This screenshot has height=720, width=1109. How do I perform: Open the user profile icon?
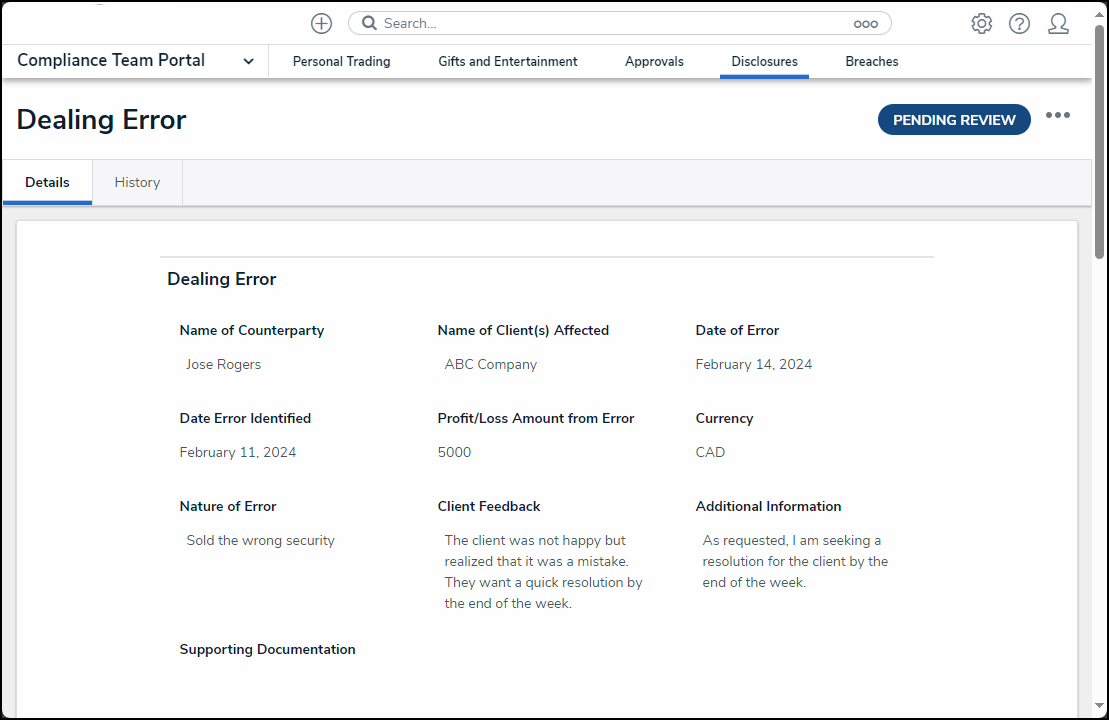pyautogui.click(x=1058, y=22)
